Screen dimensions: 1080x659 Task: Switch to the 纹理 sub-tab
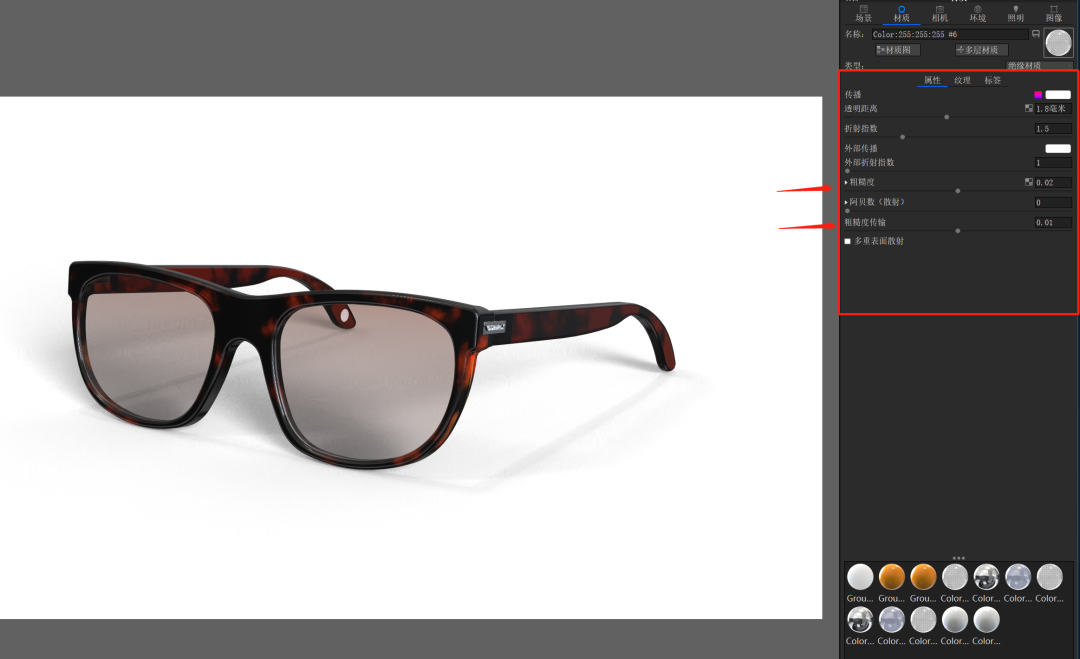click(x=962, y=81)
